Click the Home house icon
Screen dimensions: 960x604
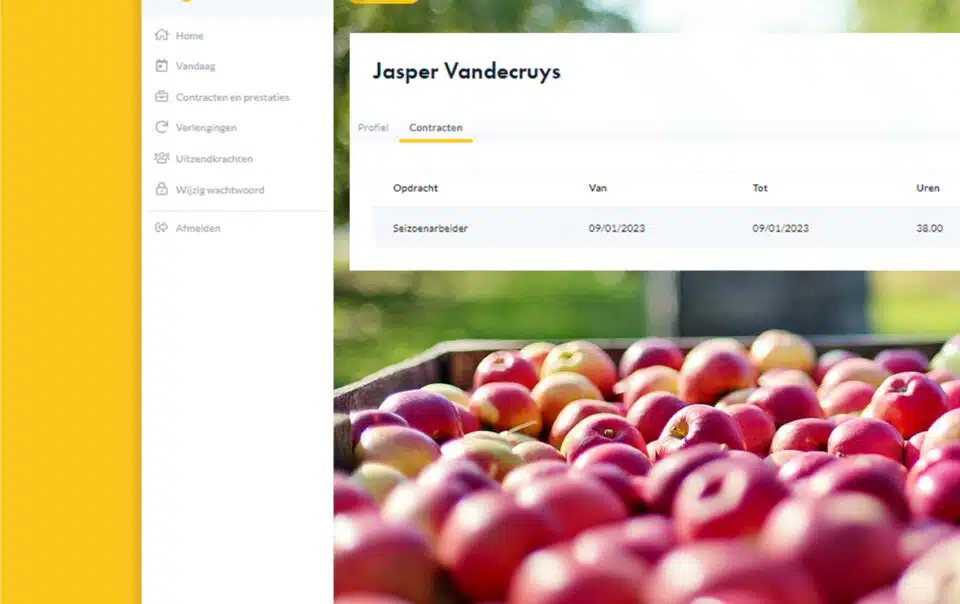pos(162,35)
